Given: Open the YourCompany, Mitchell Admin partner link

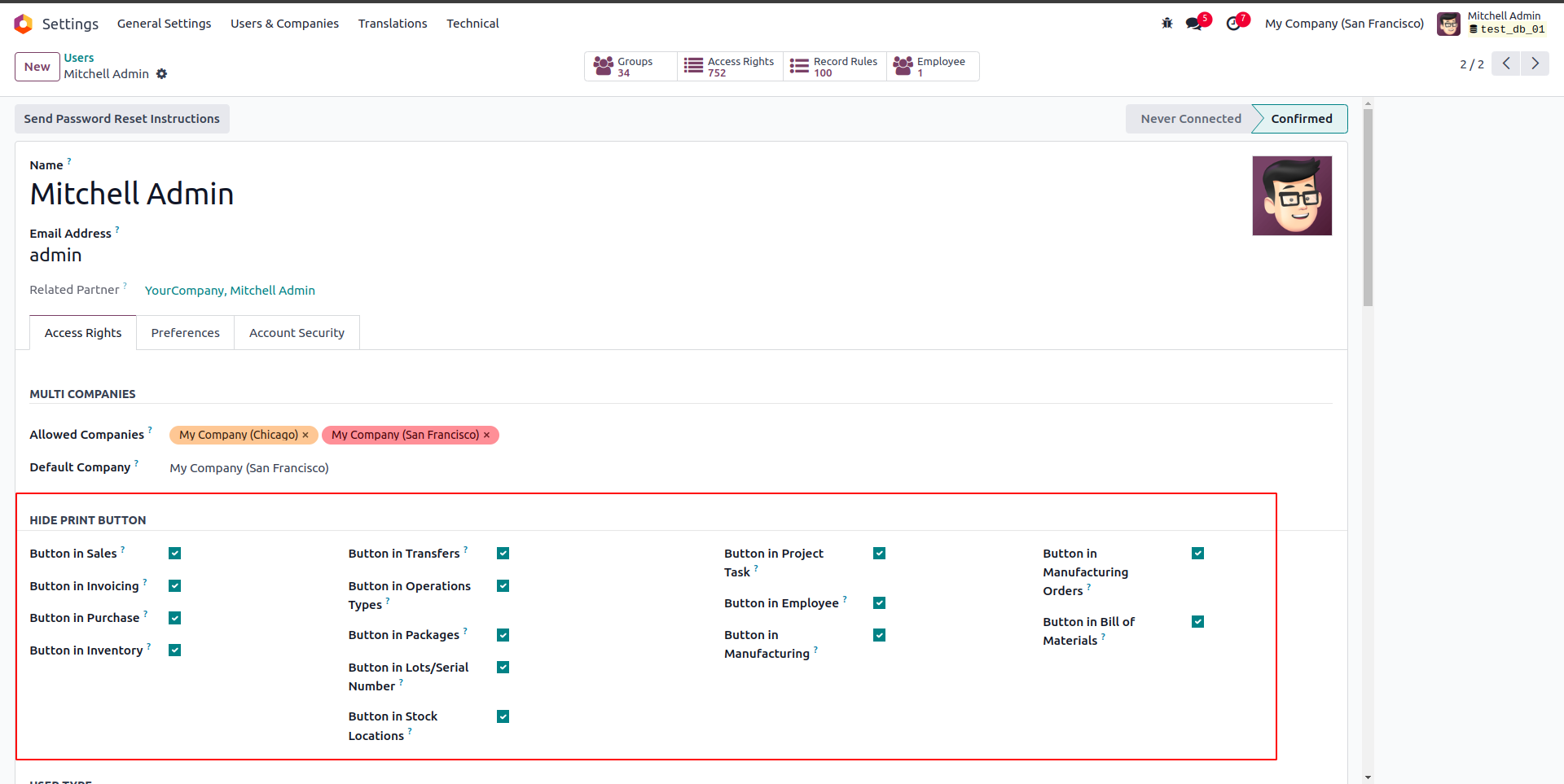Looking at the screenshot, I should click(x=230, y=291).
